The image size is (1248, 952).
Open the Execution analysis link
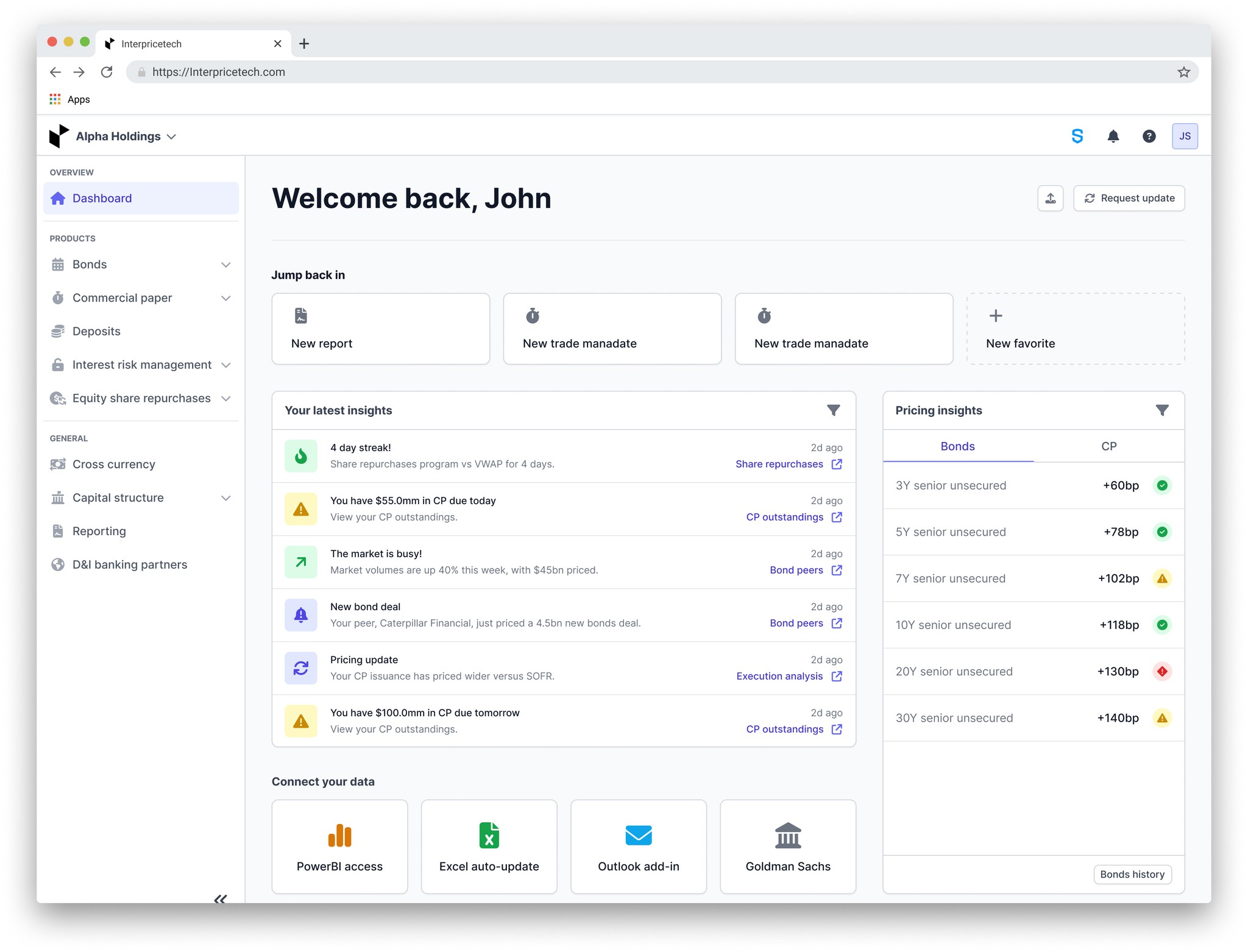coord(779,676)
